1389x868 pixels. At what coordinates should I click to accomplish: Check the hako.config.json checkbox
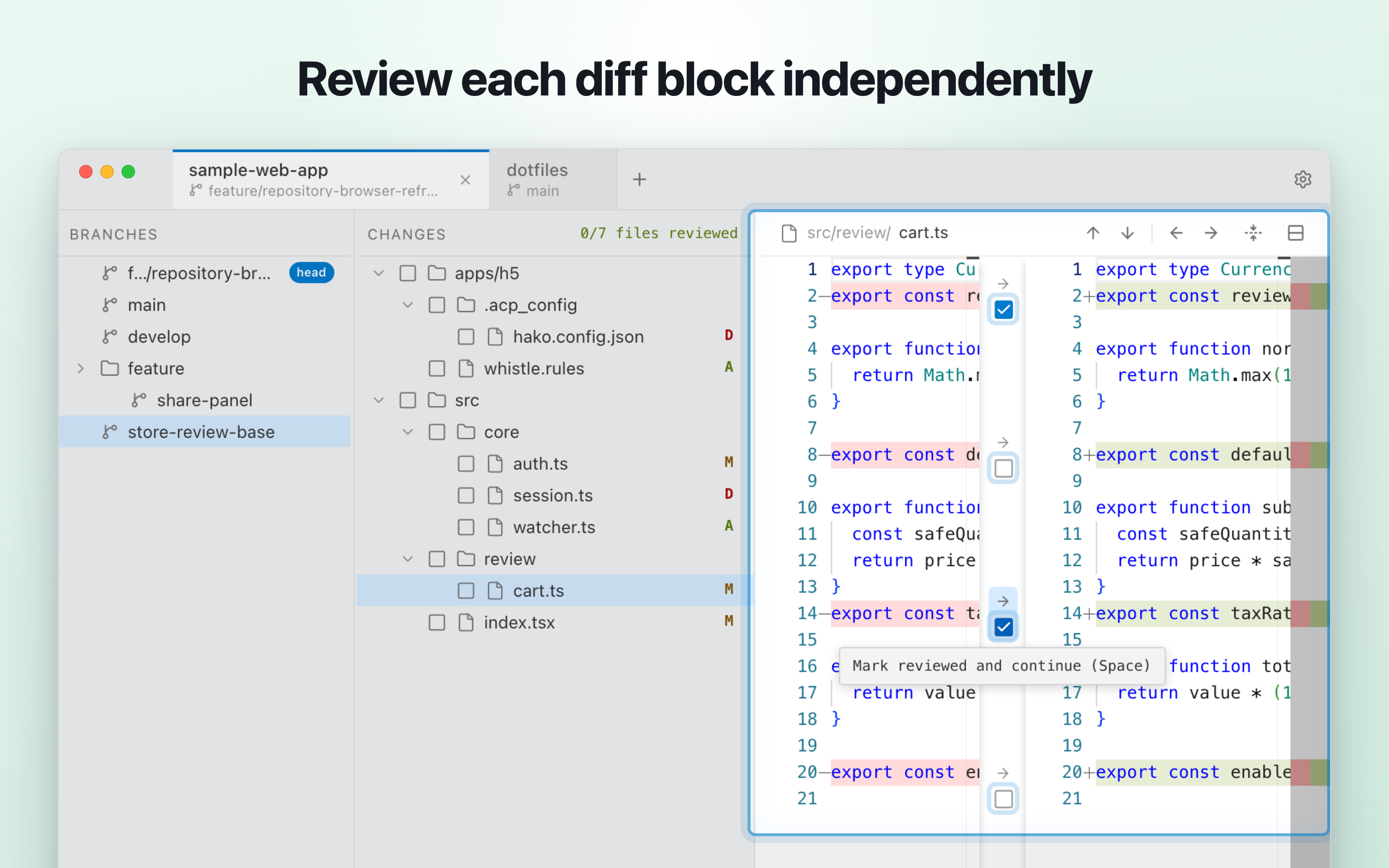tap(466, 337)
